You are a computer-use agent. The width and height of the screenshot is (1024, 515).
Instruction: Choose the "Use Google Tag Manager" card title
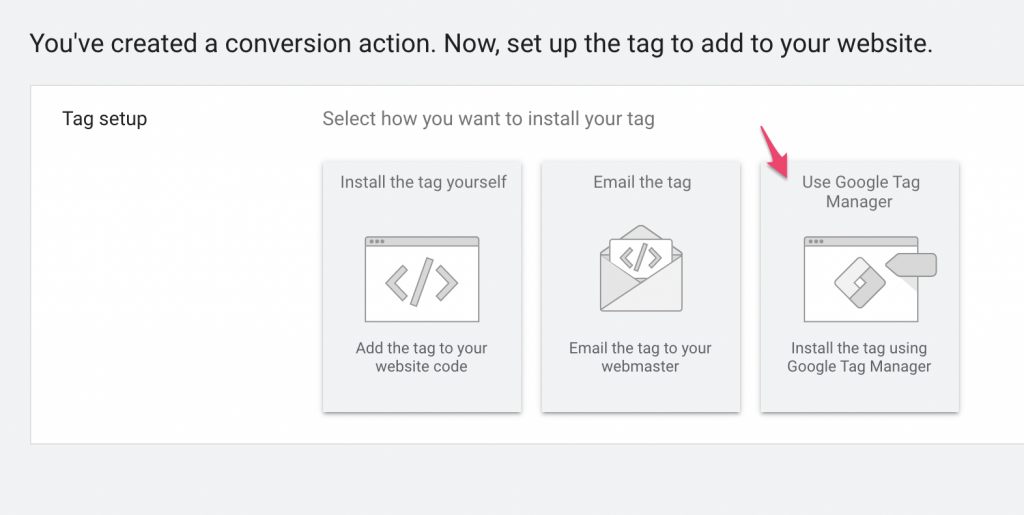[860, 191]
